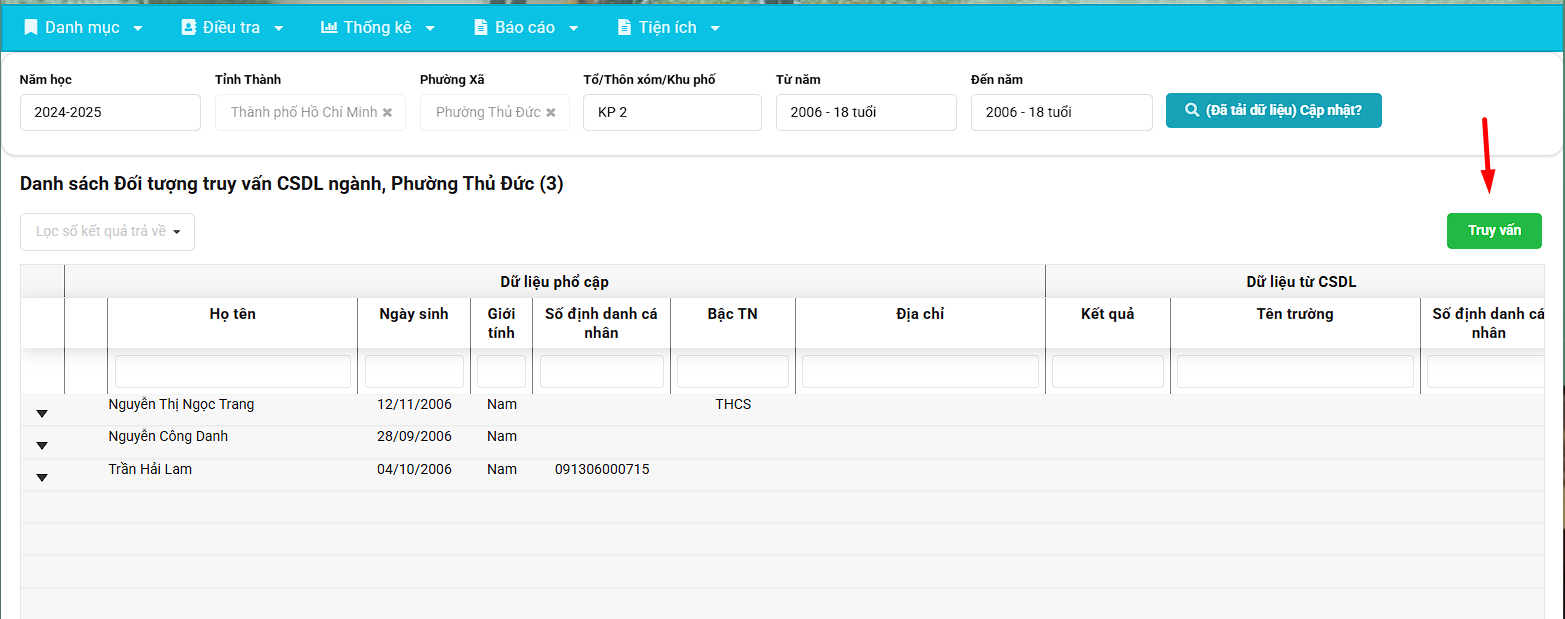Click the chart icon beside Thống kê

329,27
